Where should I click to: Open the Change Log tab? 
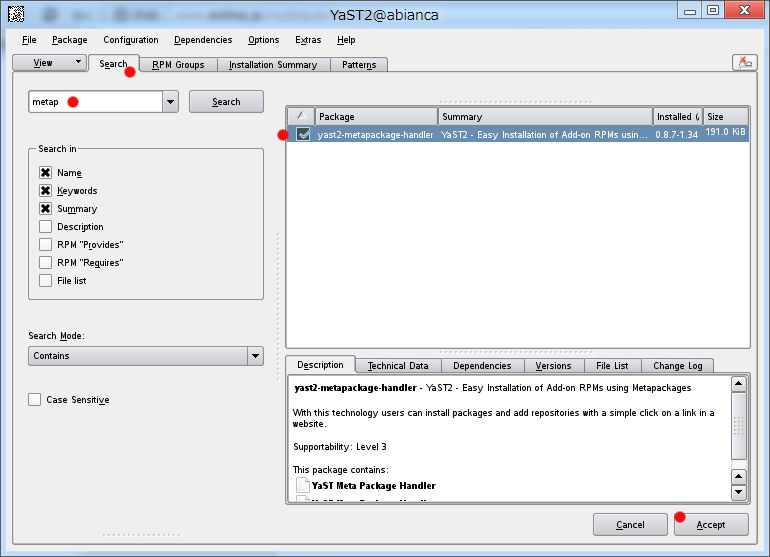point(678,365)
